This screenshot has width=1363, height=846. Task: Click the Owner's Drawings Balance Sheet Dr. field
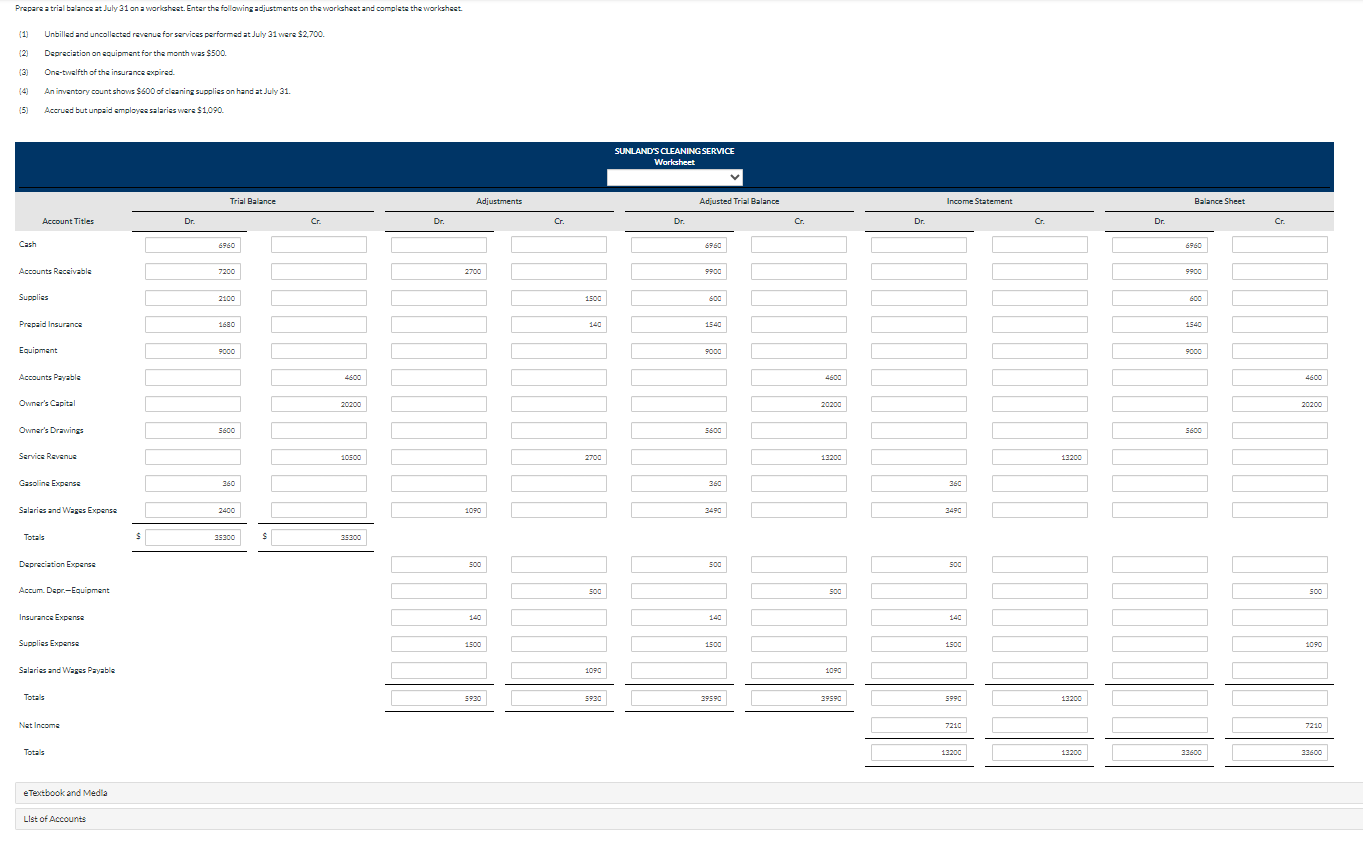pos(1159,430)
